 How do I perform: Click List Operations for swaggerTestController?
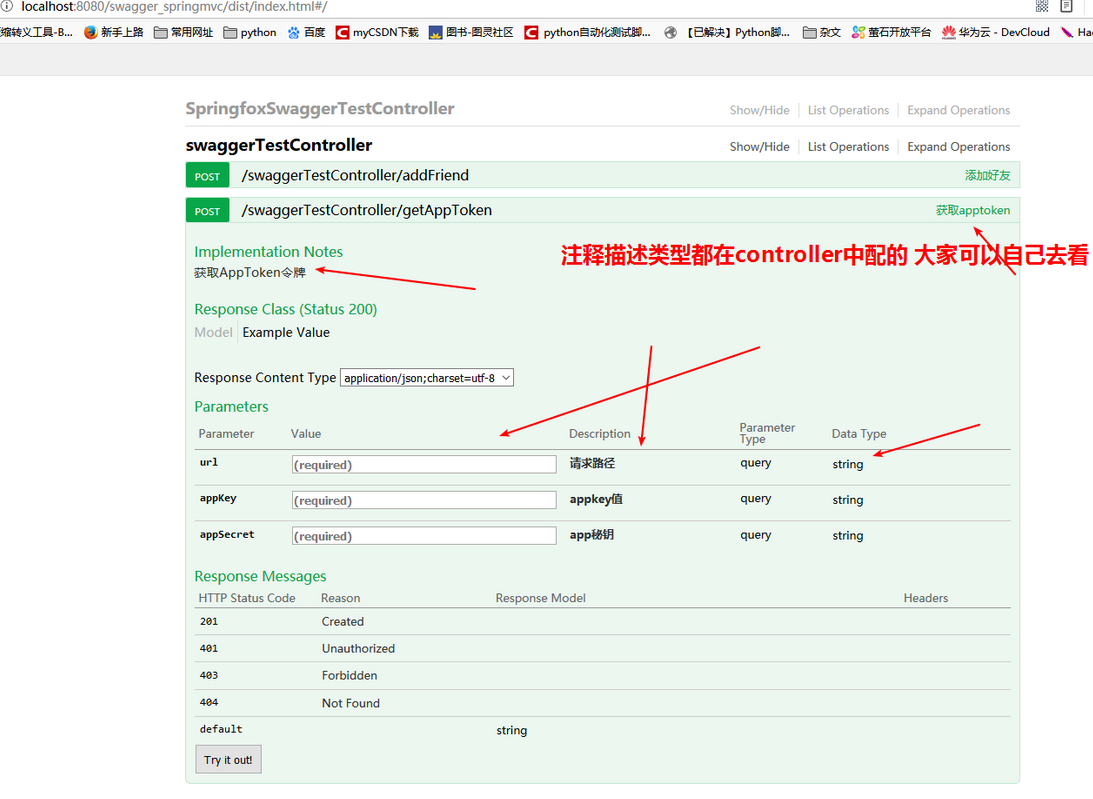848,146
